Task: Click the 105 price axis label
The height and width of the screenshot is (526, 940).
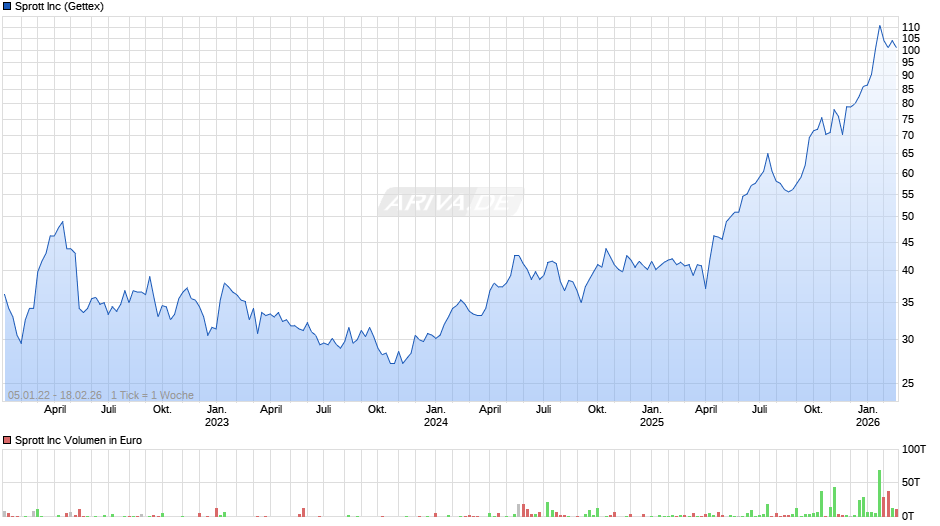Action: tap(911, 38)
